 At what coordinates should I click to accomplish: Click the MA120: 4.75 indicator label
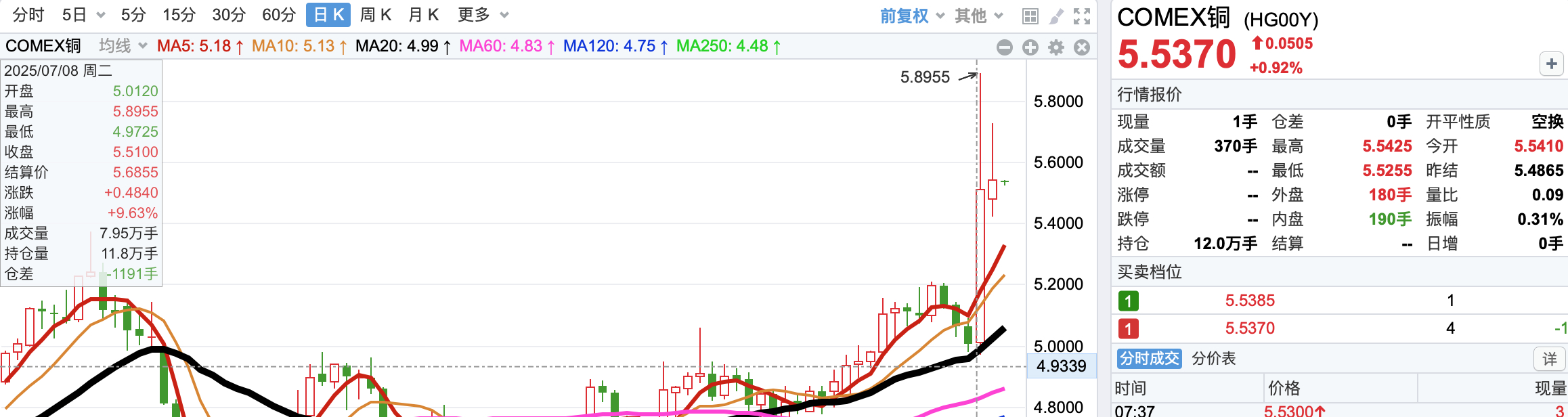pos(616,46)
